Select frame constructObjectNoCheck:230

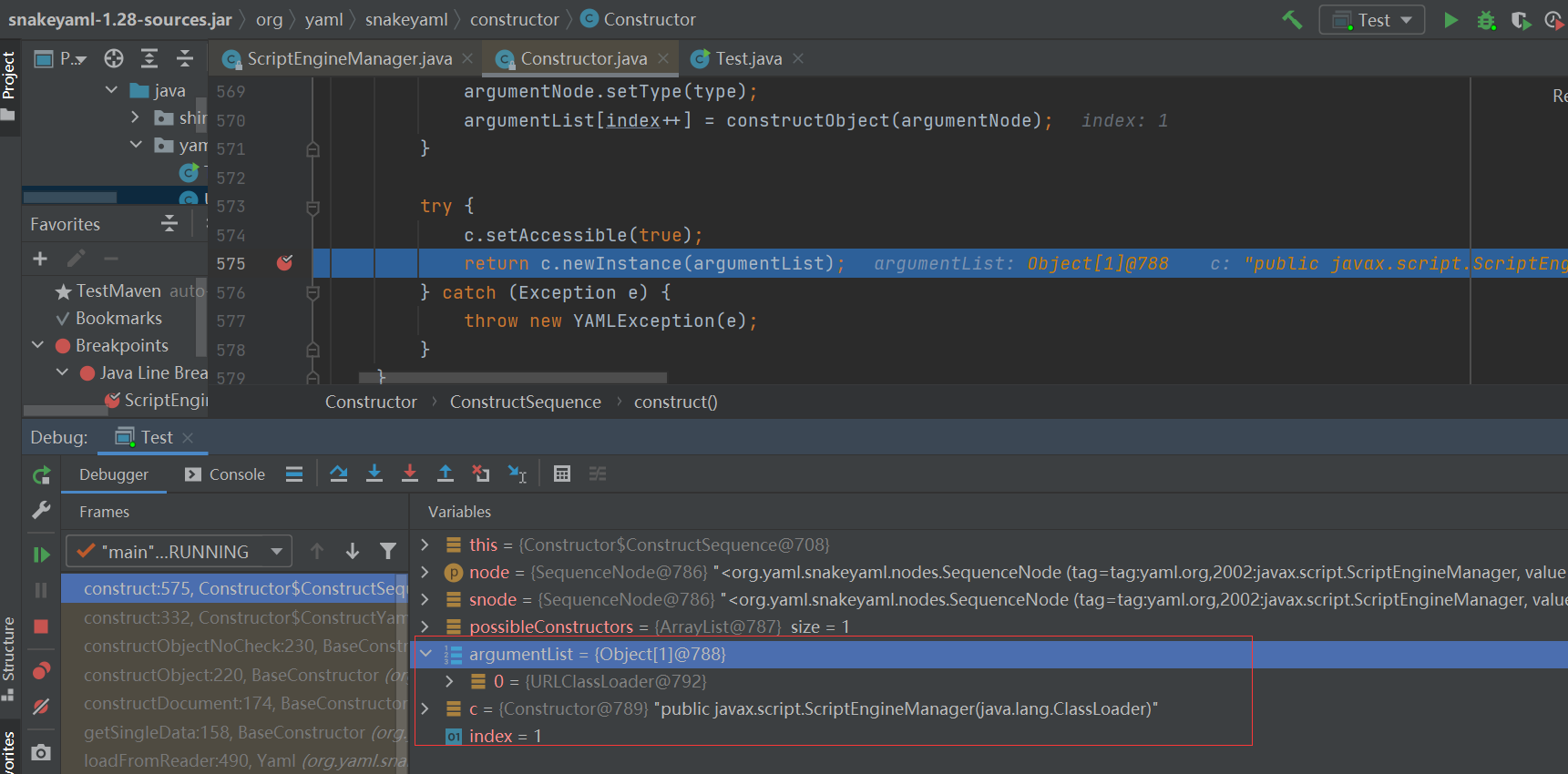[x=235, y=647]
